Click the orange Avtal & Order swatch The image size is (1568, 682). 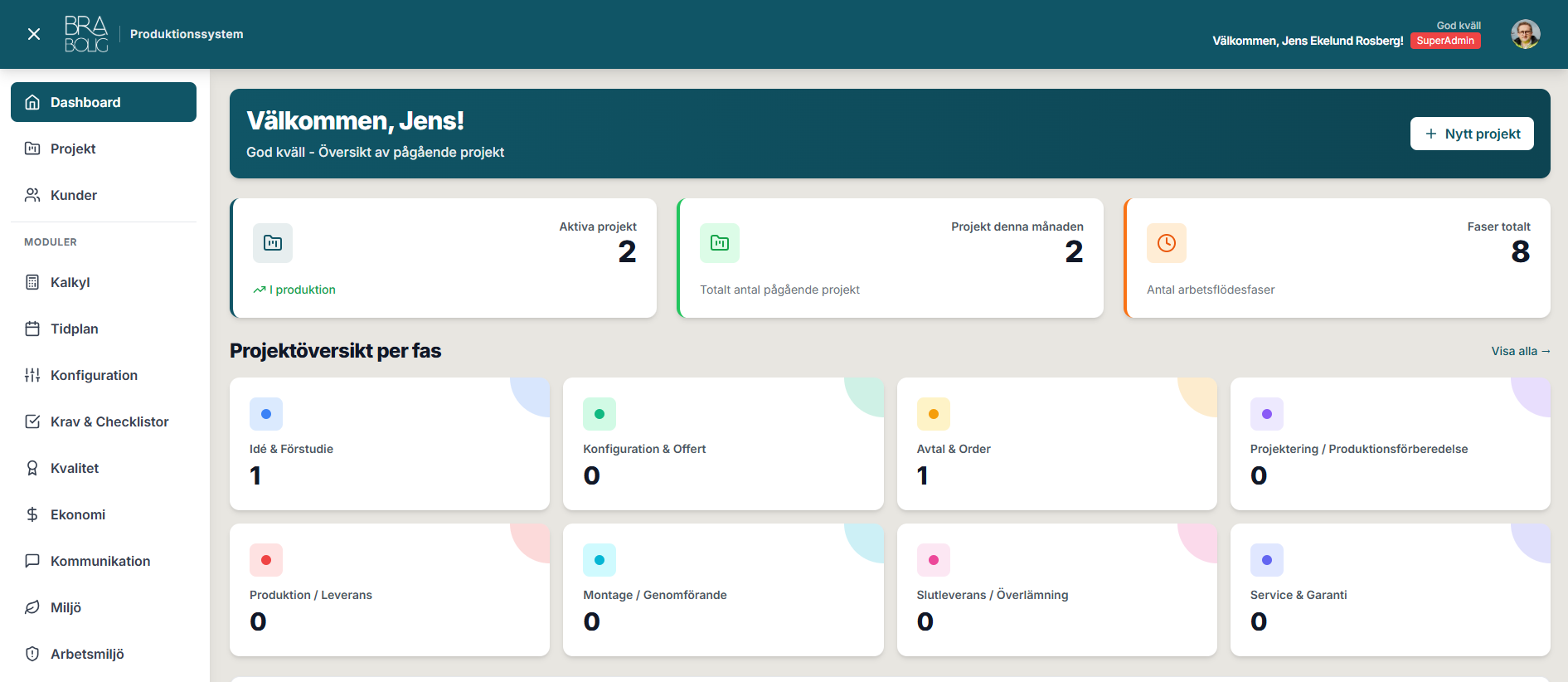coord(933,414)
